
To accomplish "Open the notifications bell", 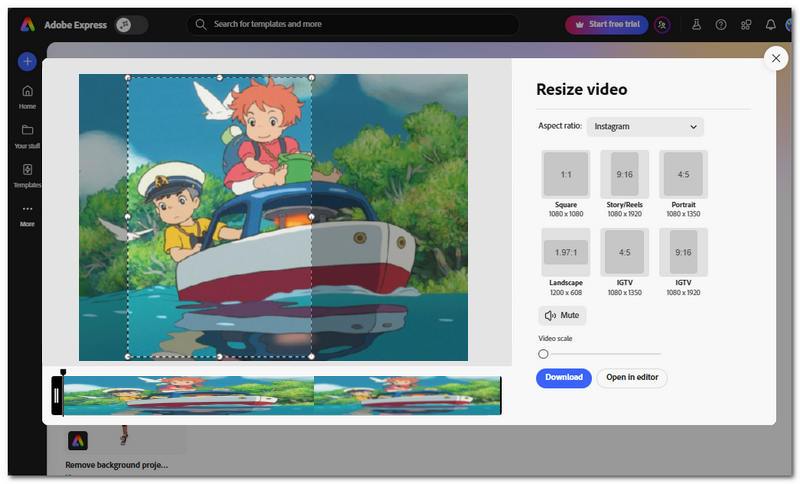I will click(770, 24).
